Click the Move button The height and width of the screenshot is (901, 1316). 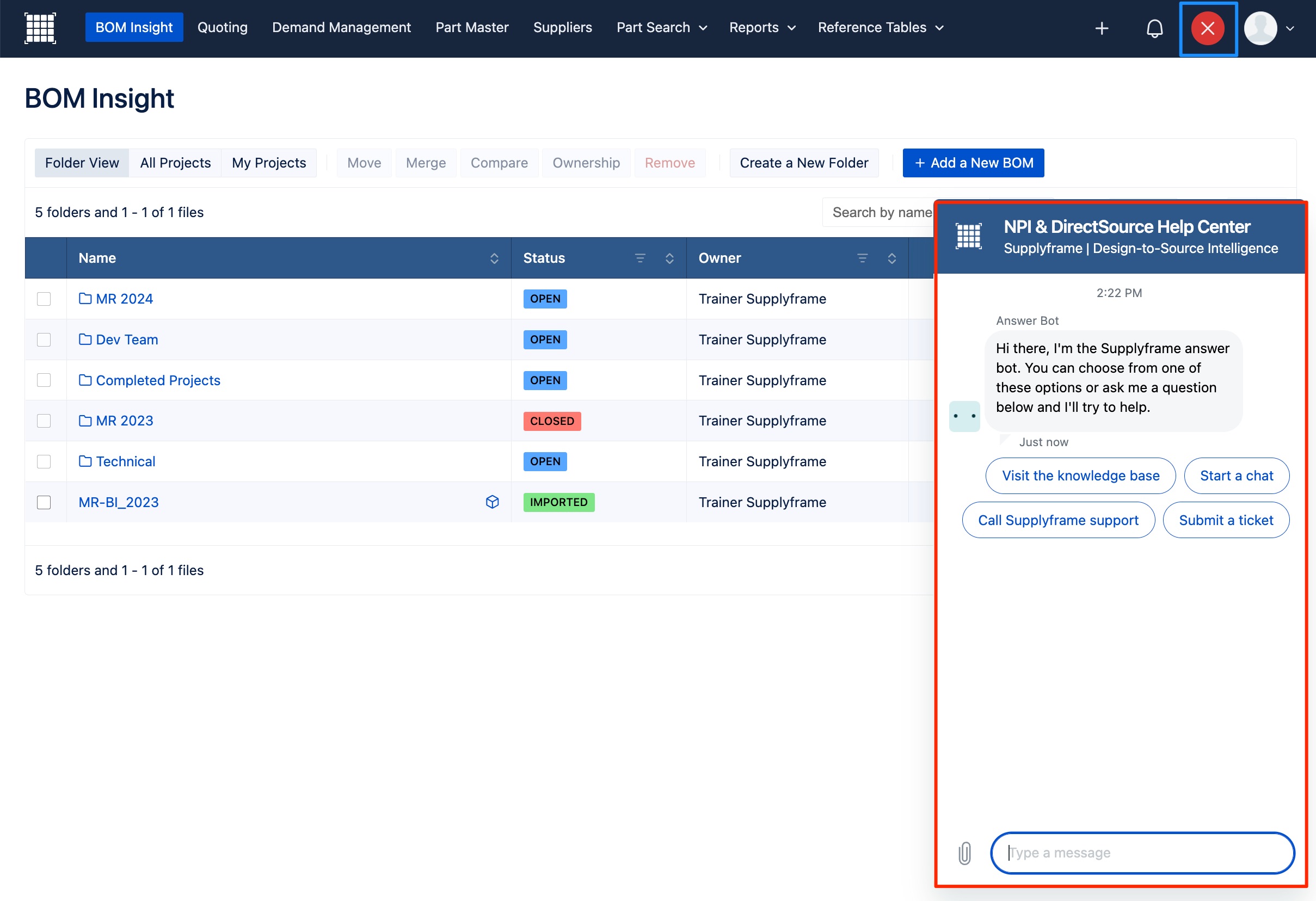coord(364,163)
